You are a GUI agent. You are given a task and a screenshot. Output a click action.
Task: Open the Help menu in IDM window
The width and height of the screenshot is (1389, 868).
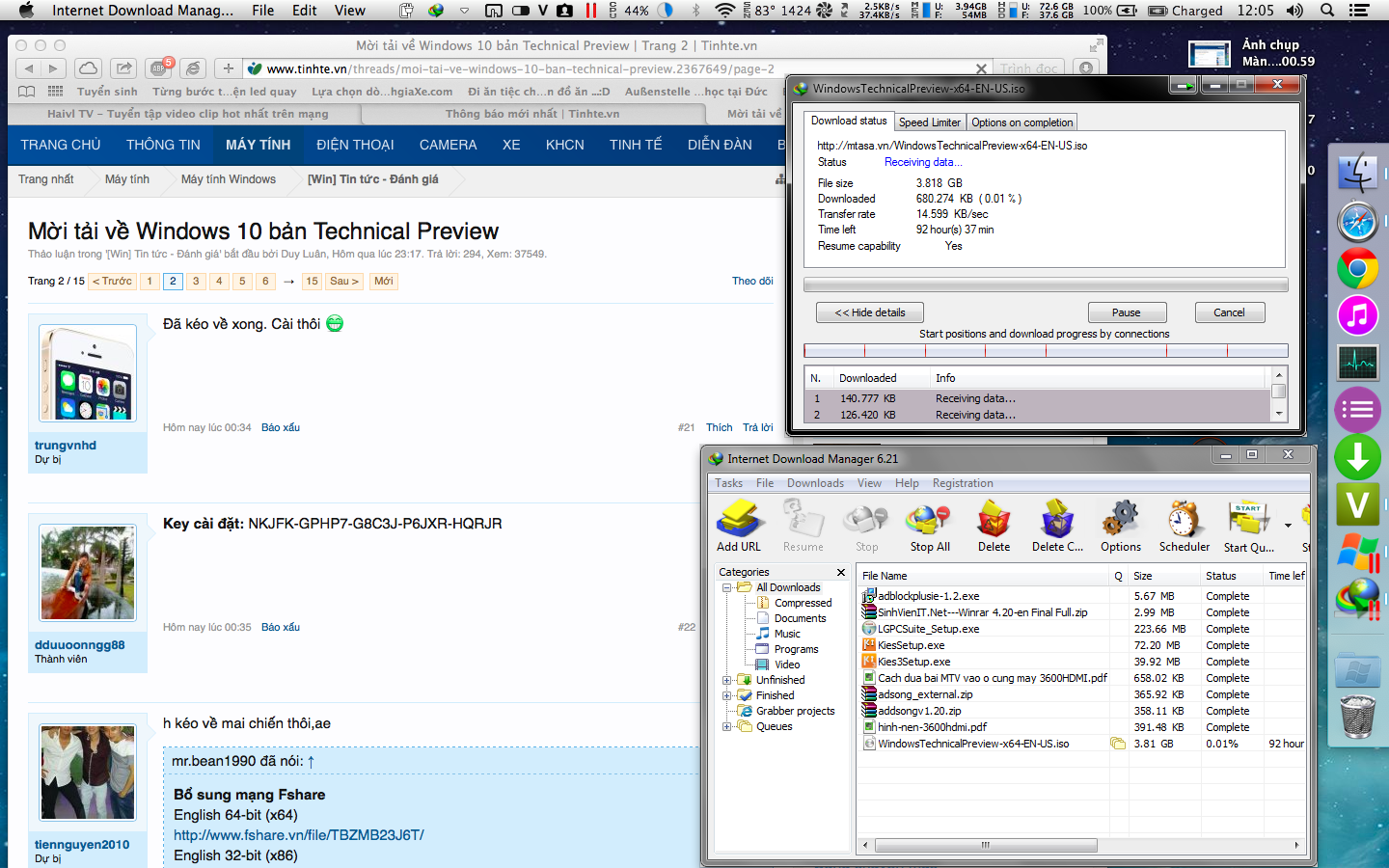point(907,483)
